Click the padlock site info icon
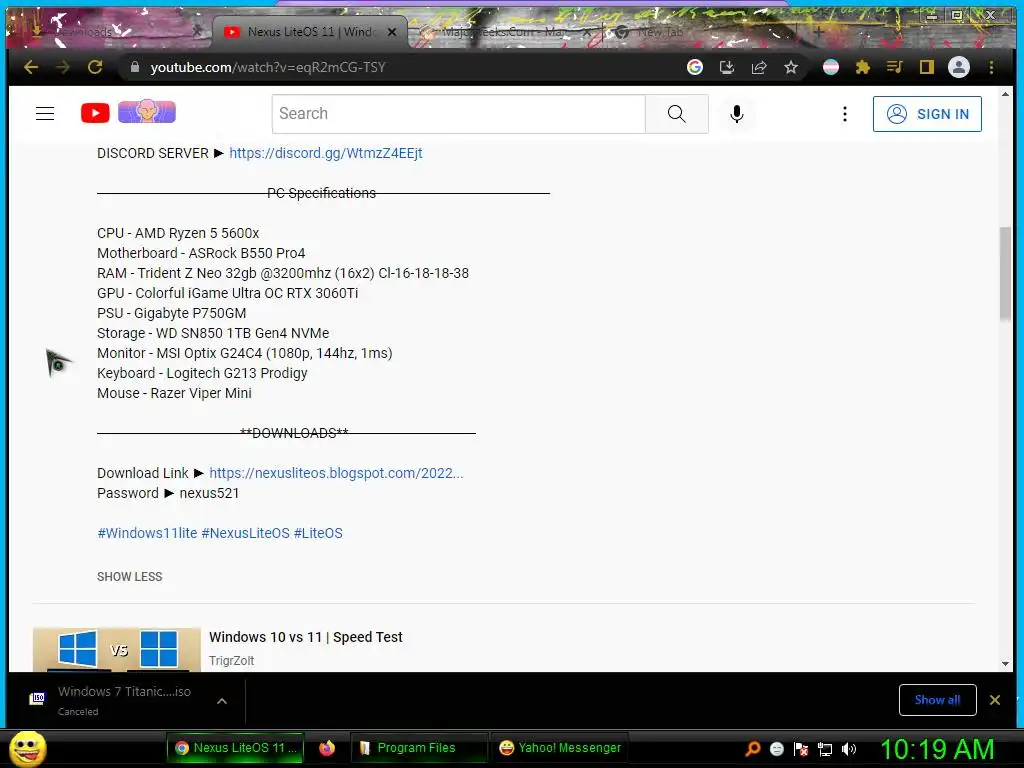This screenshot has width=1024, height=768. [135, 67]
